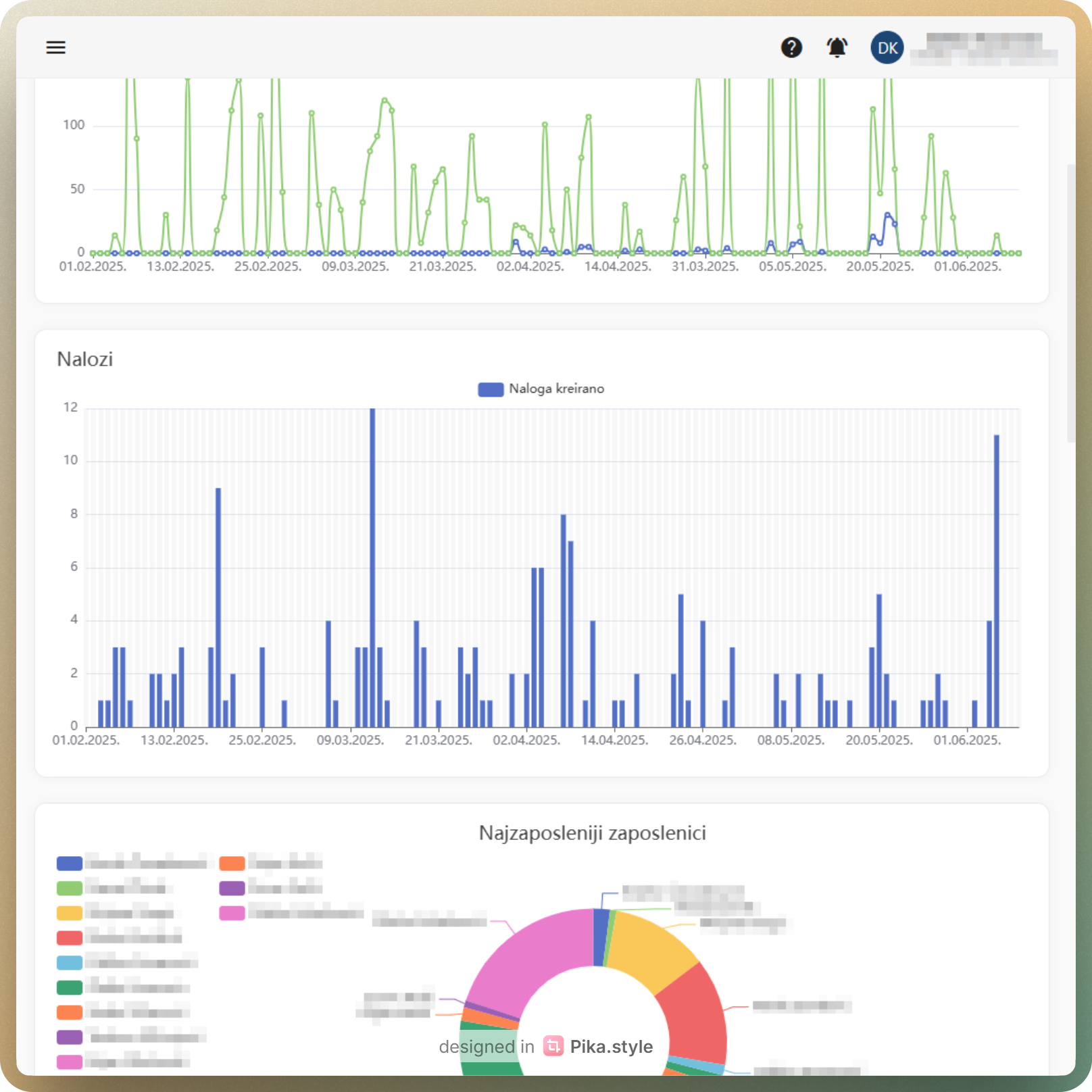Viewport: 1092px width, 1092px height.
Task: Select the February bar reaching value 9
Action: (218, 608)
